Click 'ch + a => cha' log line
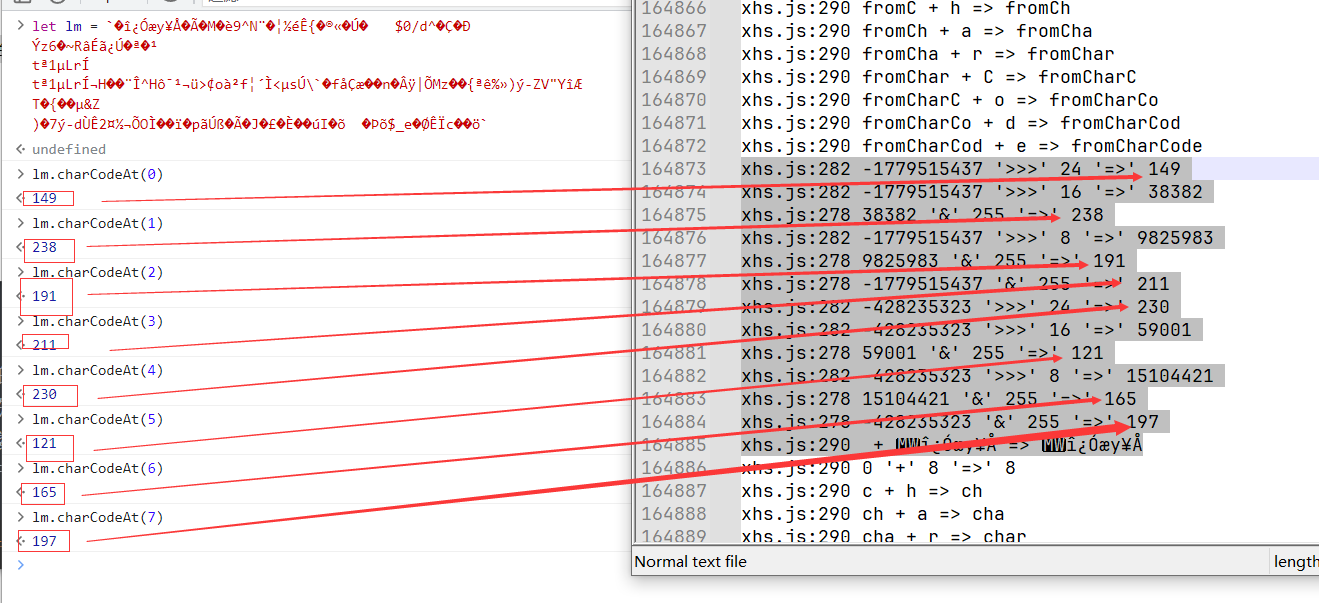1319x603 pixels. [x=873, y=514]
